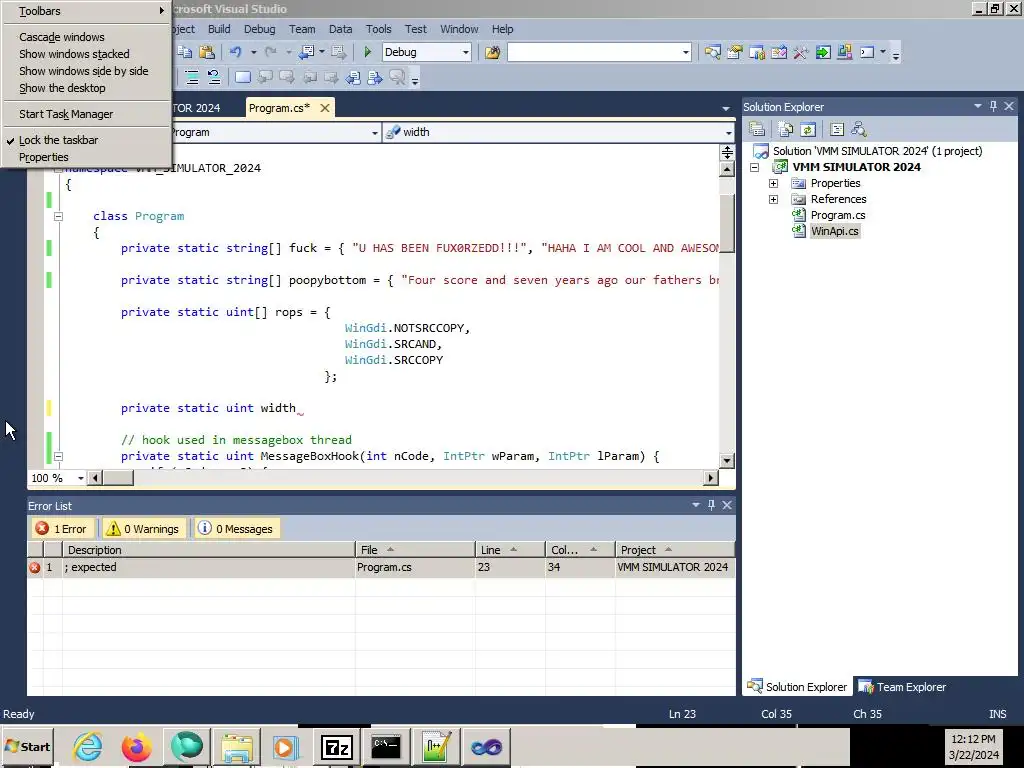1024x768 pixels.
Task: Pin the Solution Explorer auto-hide pushpin
Action: point(993,106)
